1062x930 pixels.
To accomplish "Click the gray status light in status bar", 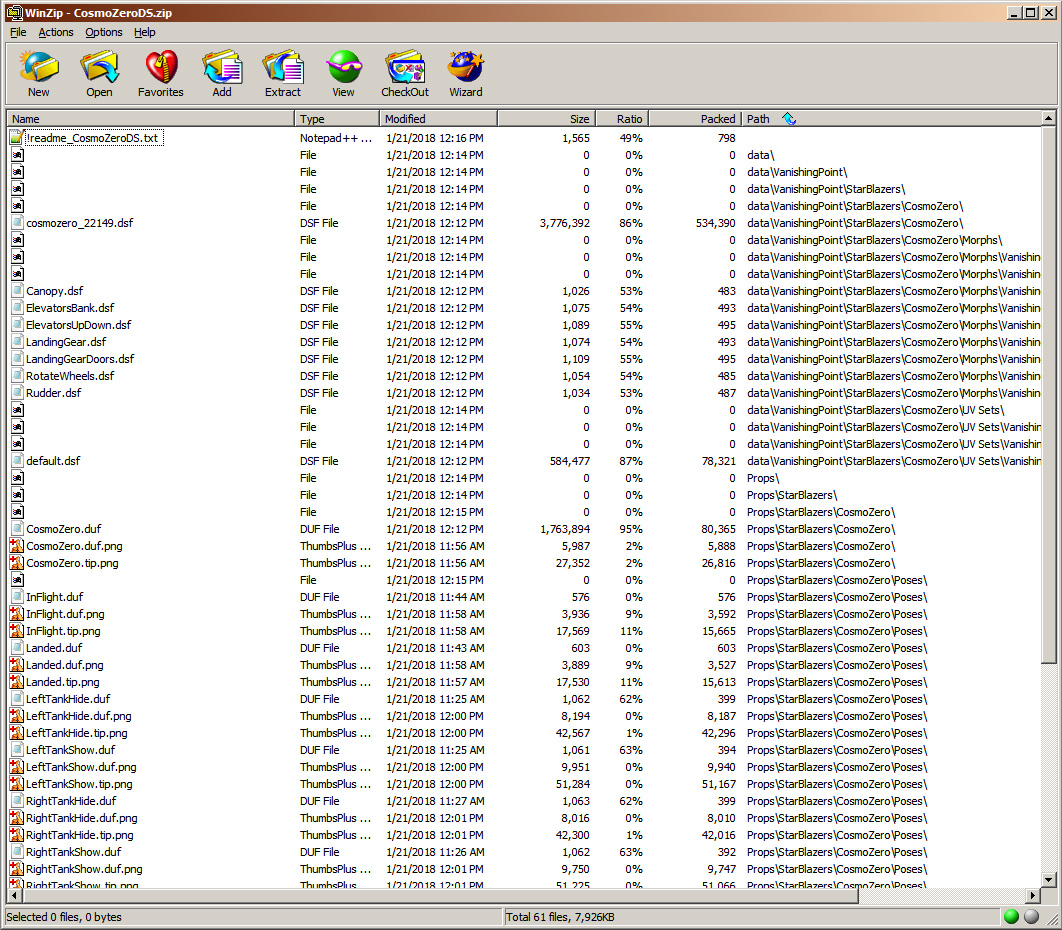I will 1032,916.
